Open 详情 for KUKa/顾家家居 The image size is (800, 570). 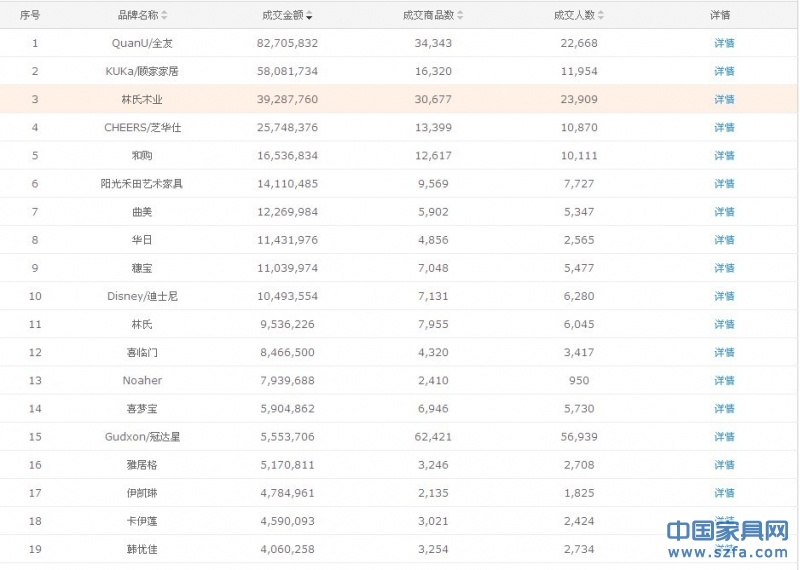(x=724, y=71)
